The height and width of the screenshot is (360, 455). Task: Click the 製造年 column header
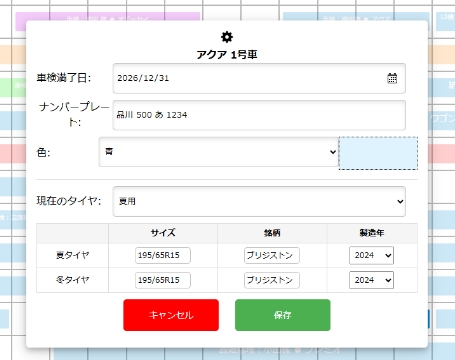tap(372, 233)
